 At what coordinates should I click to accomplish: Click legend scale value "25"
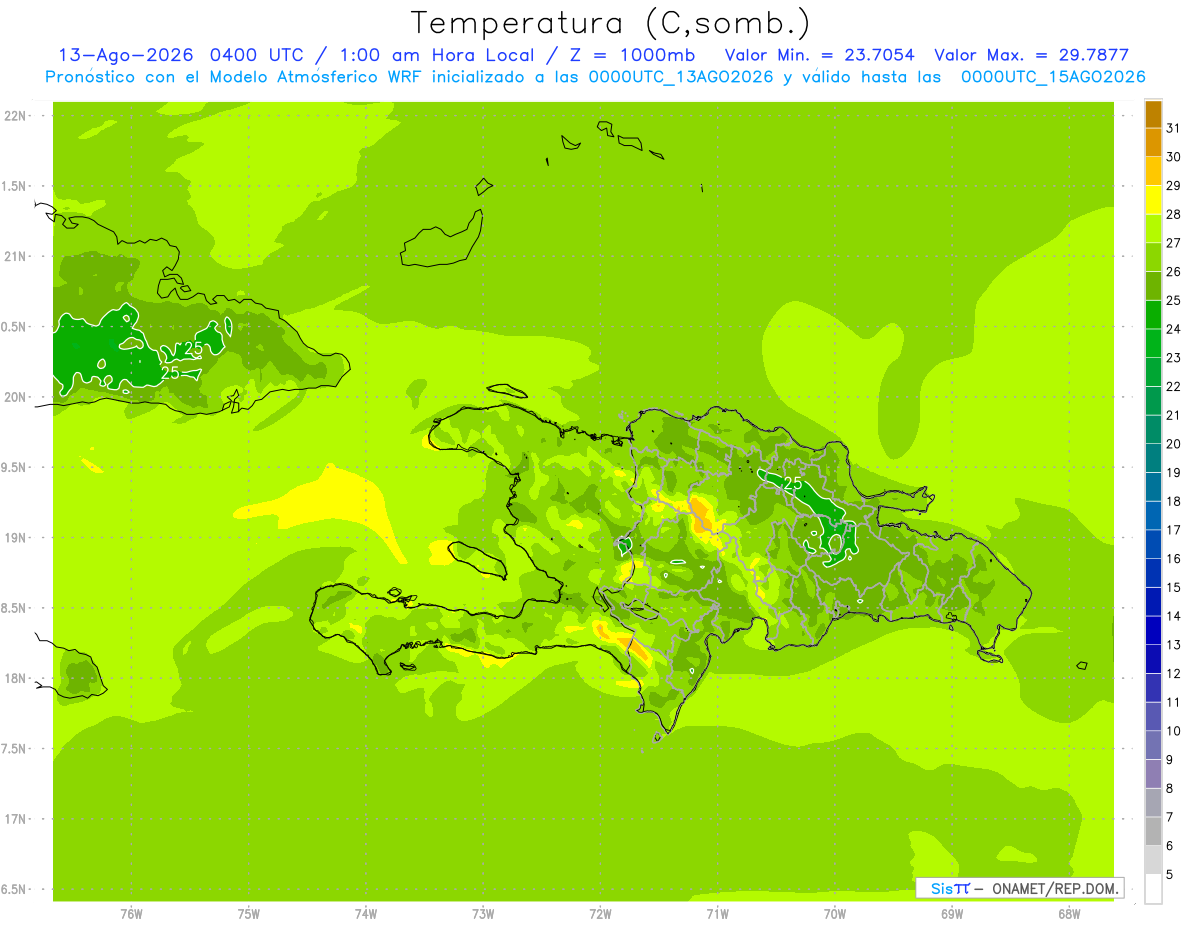[x=1174, y=300]
